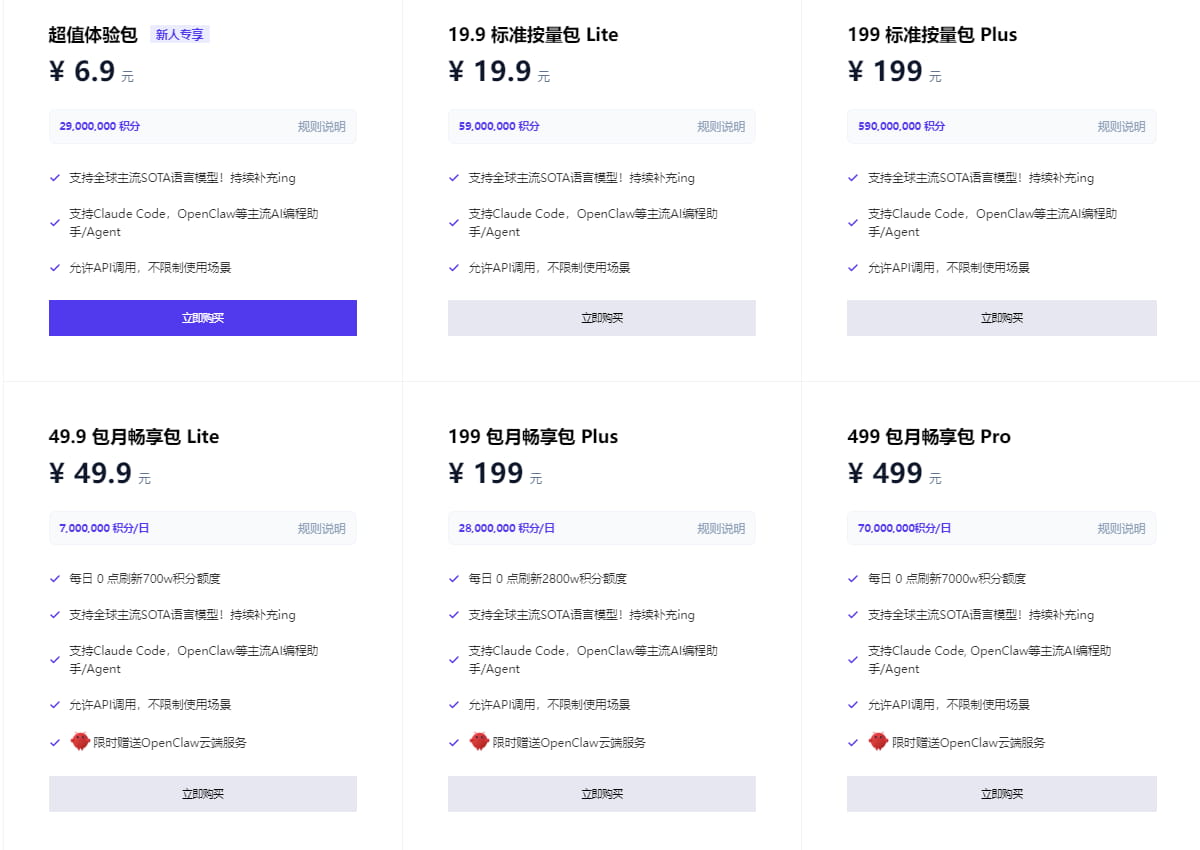Click the checkmark beside 每日 0 点刷新700w积分额度
This screenshot has height=850, width=1200.
[54, 577]
